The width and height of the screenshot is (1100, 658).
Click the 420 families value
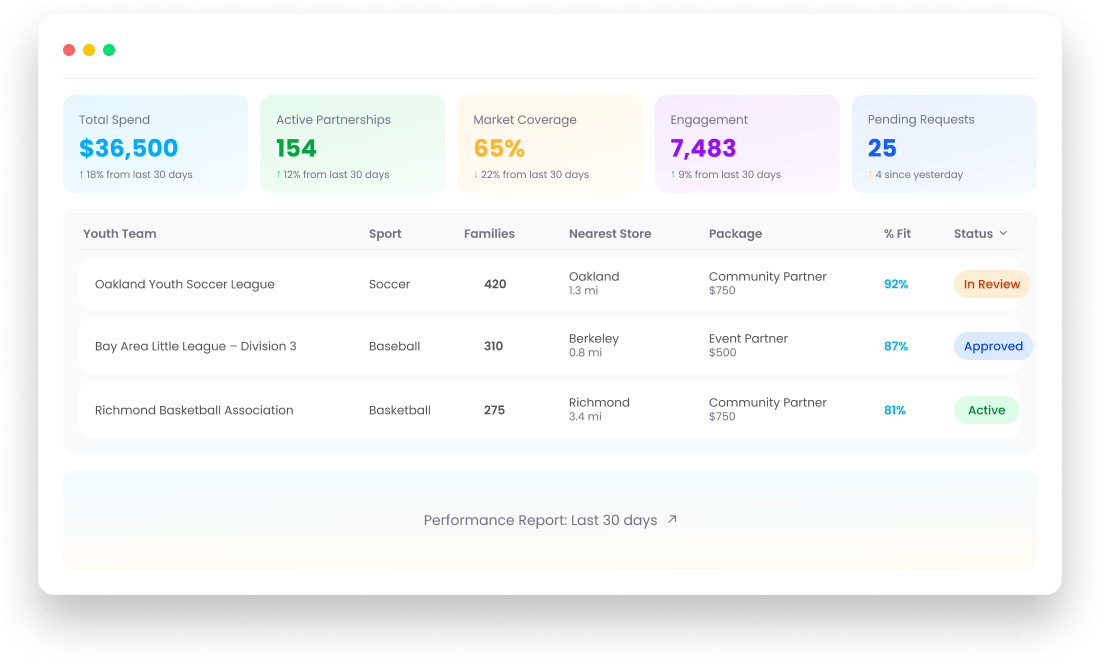click(x=495, y=284)
